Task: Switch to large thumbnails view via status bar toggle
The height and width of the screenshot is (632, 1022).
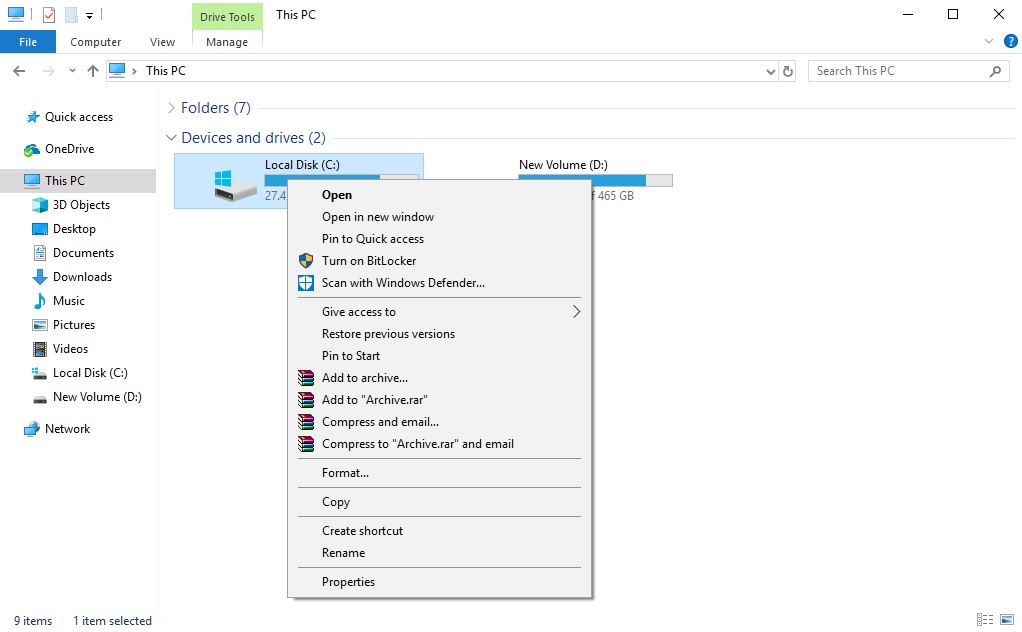Action: (1007, 620)
